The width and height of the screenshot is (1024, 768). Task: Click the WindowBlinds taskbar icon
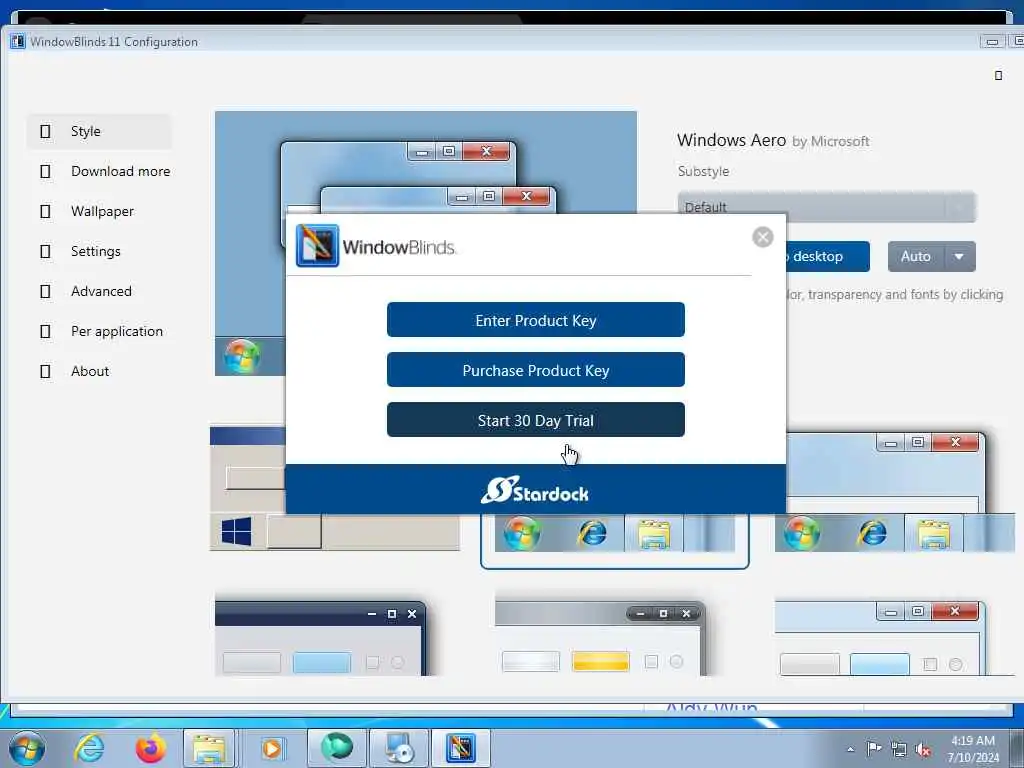click(x=460, y=748)
